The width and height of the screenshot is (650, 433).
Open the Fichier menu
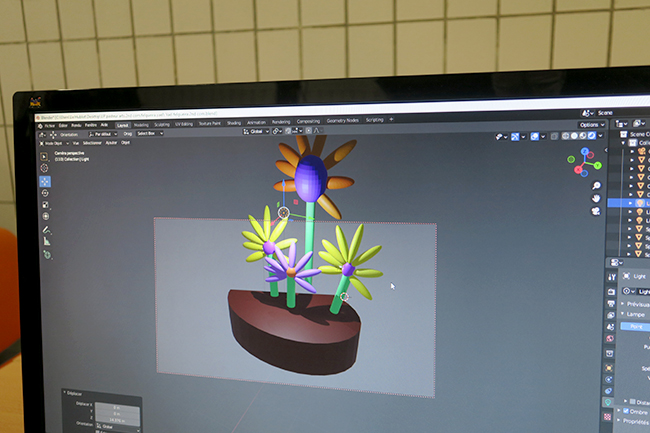click(x=50, y=126)
